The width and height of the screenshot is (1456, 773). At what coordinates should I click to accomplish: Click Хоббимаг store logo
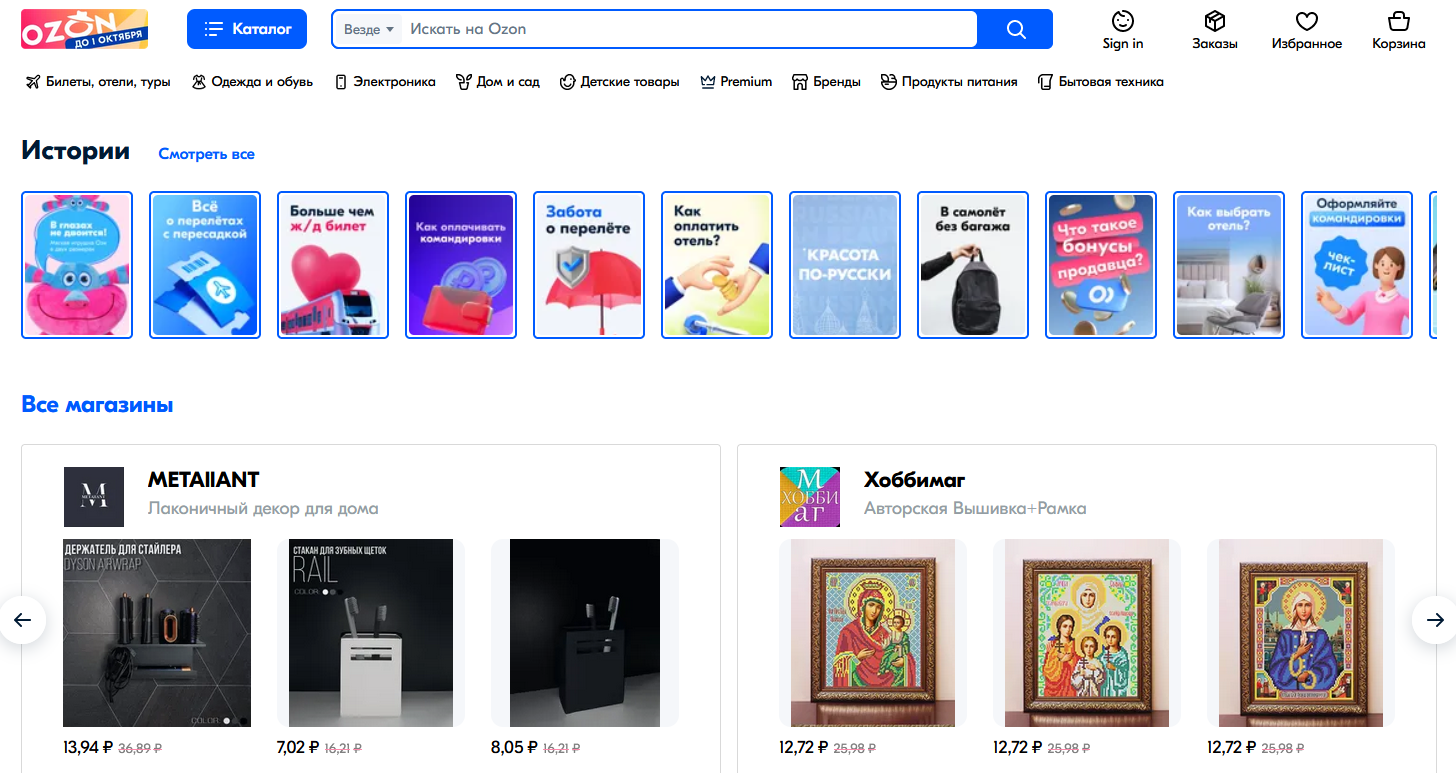coord(810,497)
